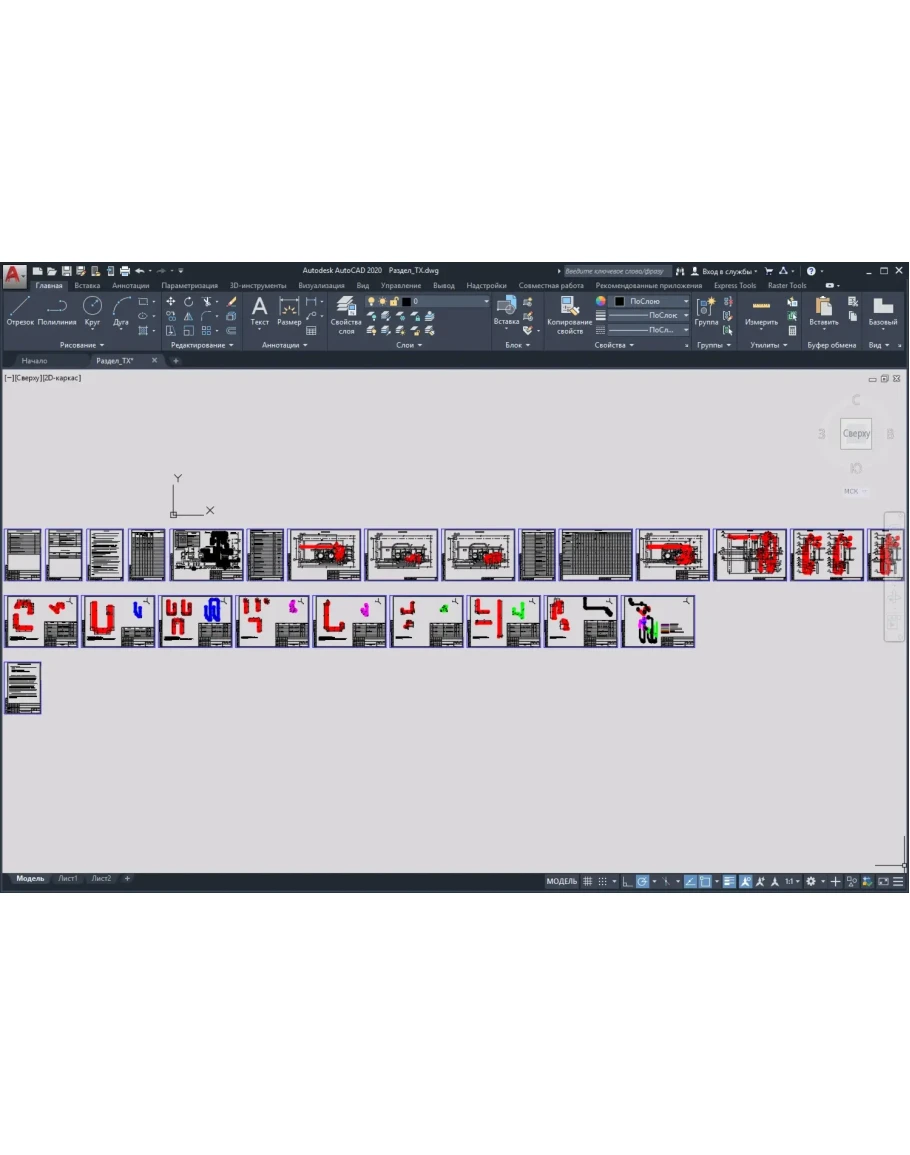Activate the Полилиния drawing tool

[x=57, y=310]
